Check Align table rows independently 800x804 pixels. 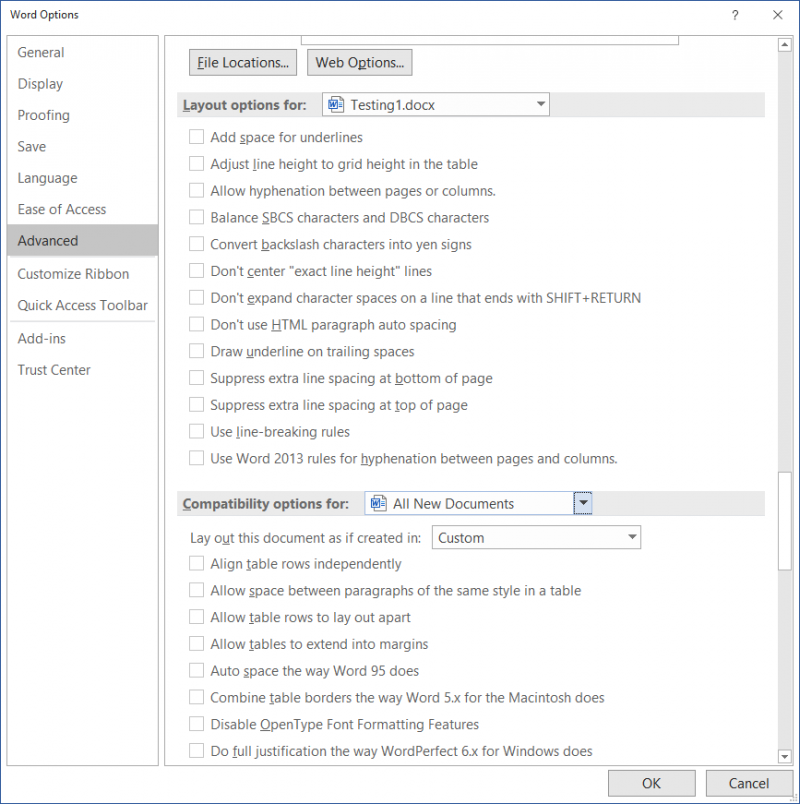tap(197, 563)
